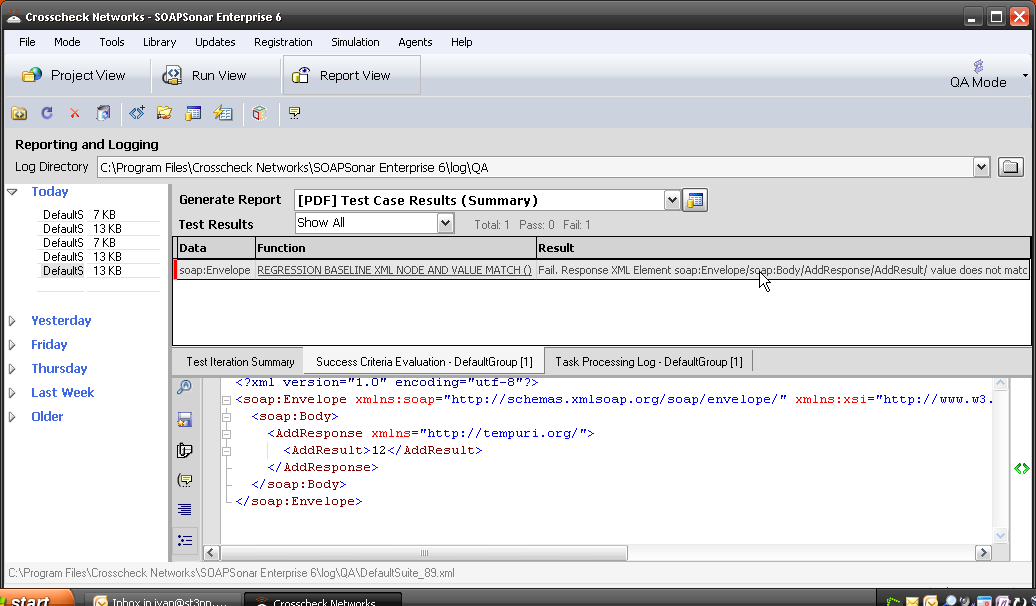Browse for log directory using folder button
1036x606 pixels.
pos(1010,167)
